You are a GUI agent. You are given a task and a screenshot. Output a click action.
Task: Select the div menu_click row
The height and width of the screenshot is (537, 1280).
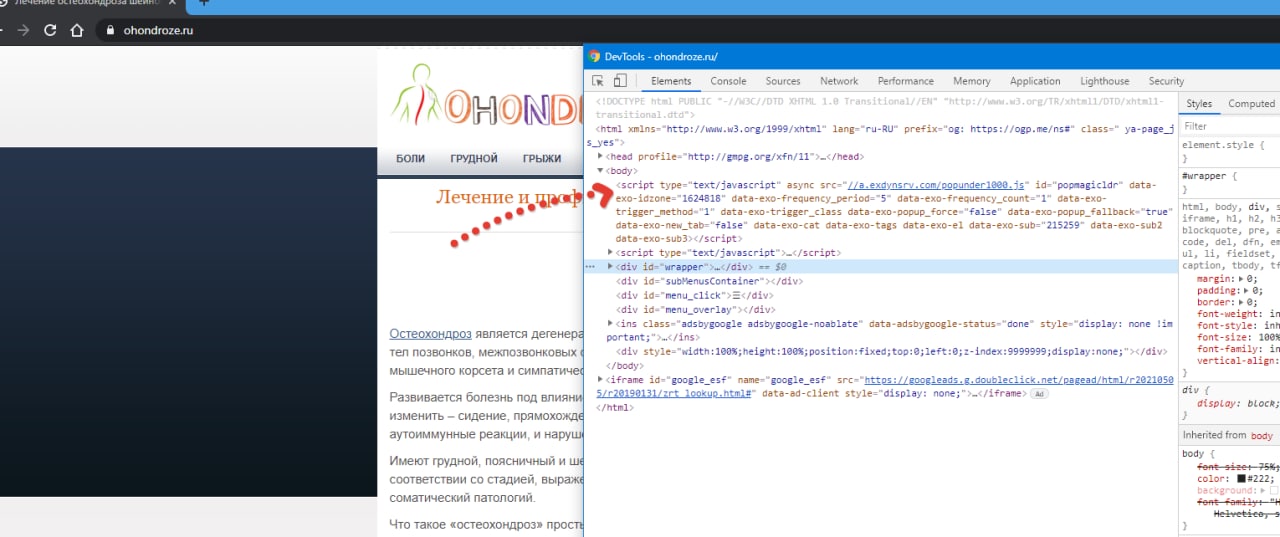point(694,295)
